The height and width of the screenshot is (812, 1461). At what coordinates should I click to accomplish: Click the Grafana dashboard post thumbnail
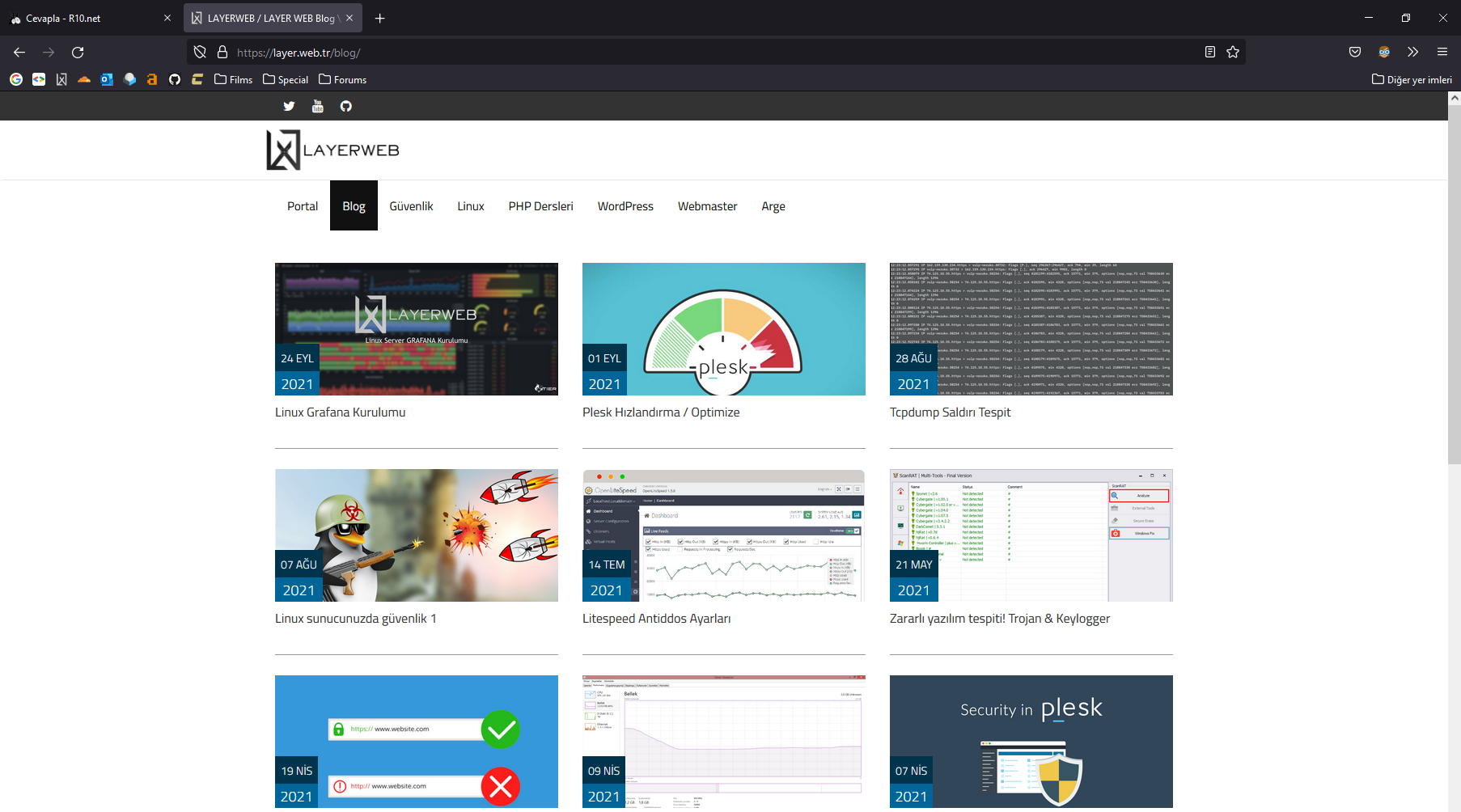(417, 329)
